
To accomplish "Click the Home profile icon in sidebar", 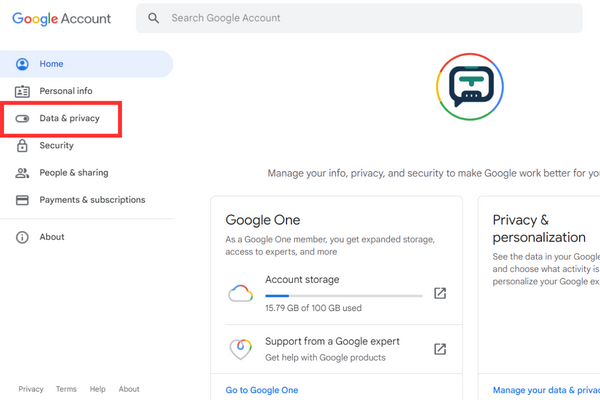I will pyautogui.click(x=22, y=64).
